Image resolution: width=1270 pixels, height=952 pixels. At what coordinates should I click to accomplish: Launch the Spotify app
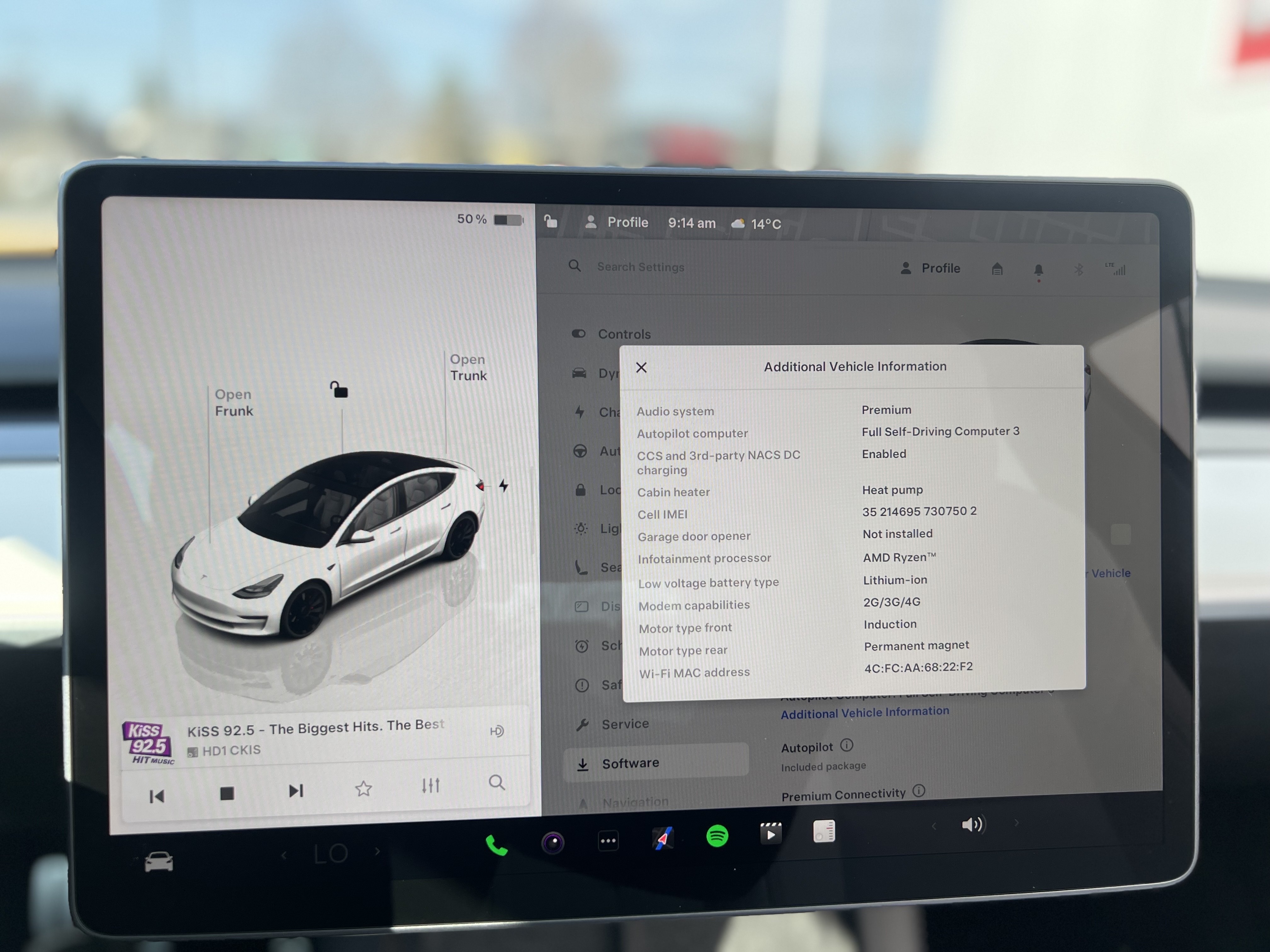tap(717, 836)
